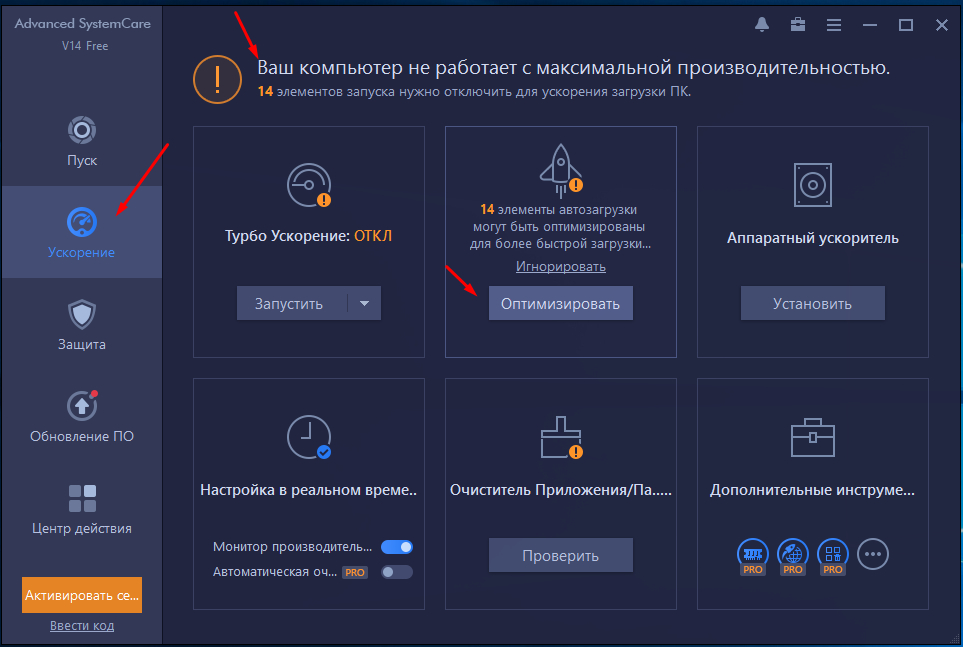Select the Ускорение sidebar tab
The height and width of the screenshot is (647, 963).
82,232
